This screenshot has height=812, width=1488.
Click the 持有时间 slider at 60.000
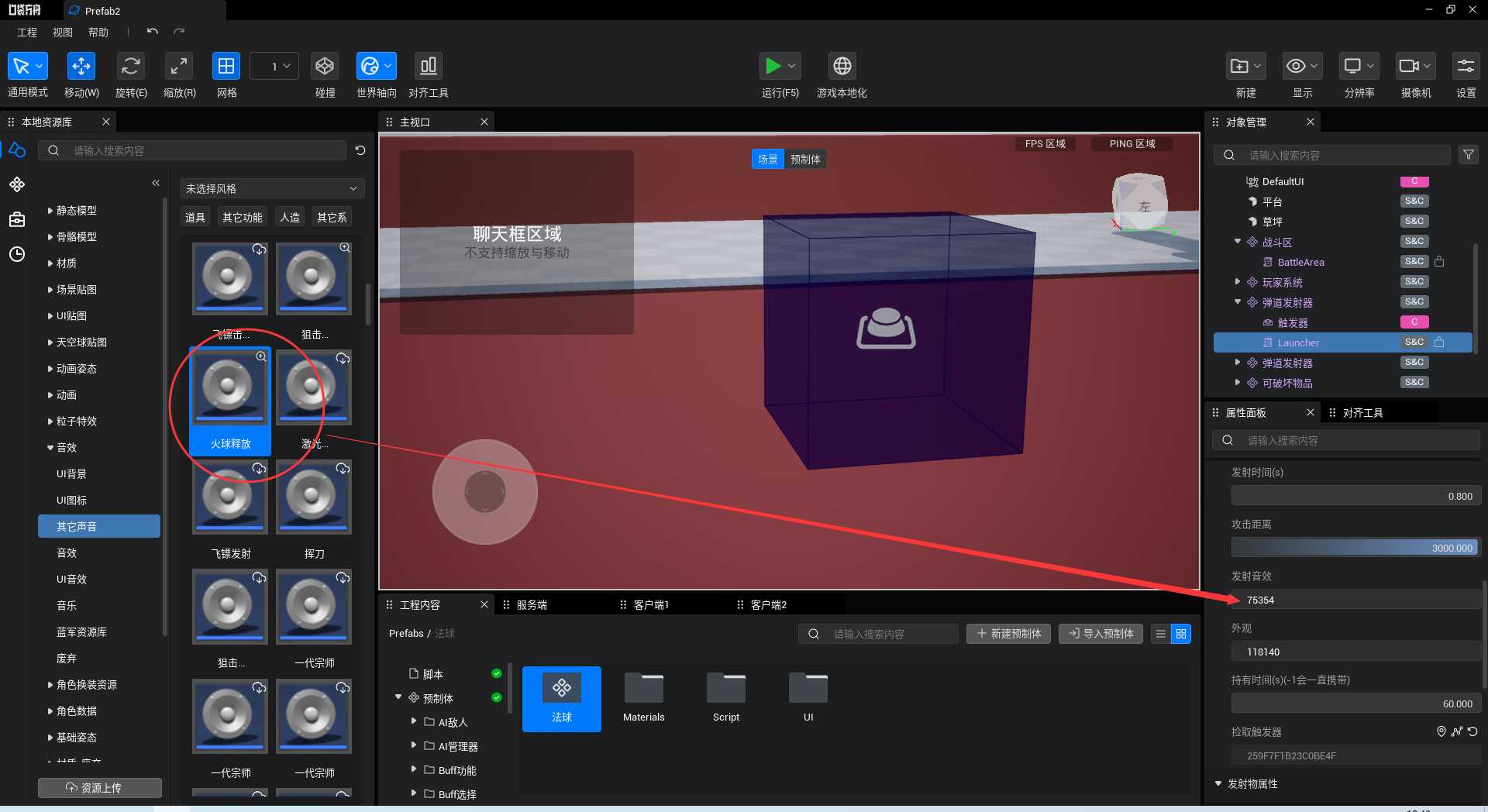pyautogui.click(x=1355, y=704)
